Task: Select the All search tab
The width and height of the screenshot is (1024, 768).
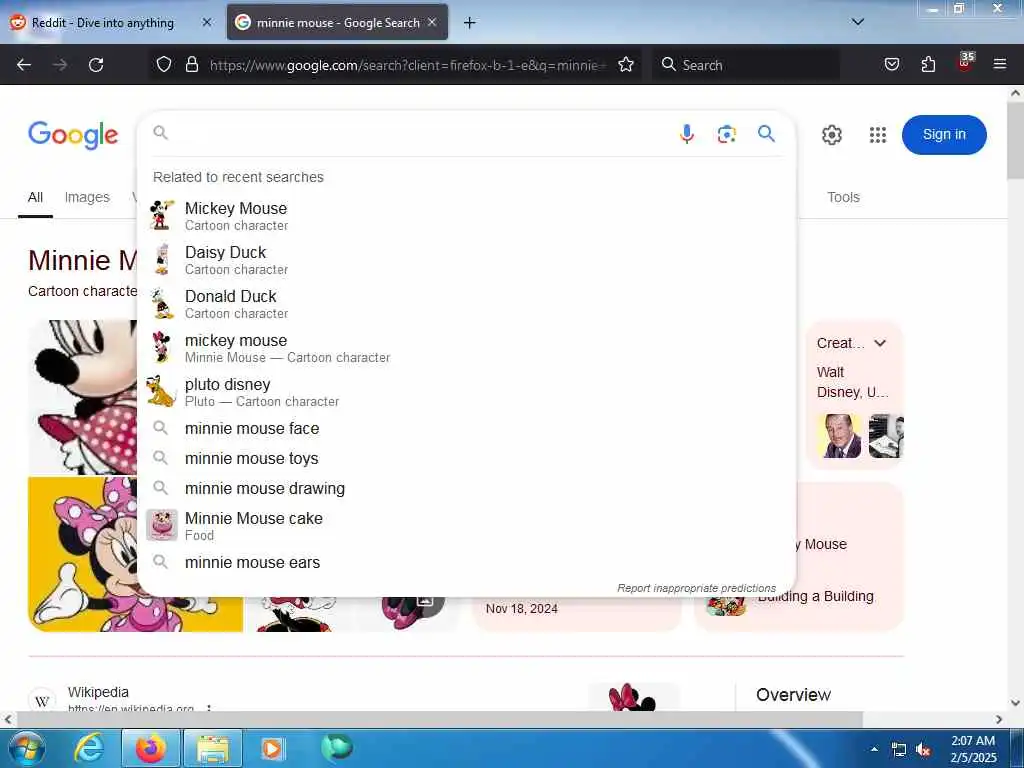Action: pos(35,197)
